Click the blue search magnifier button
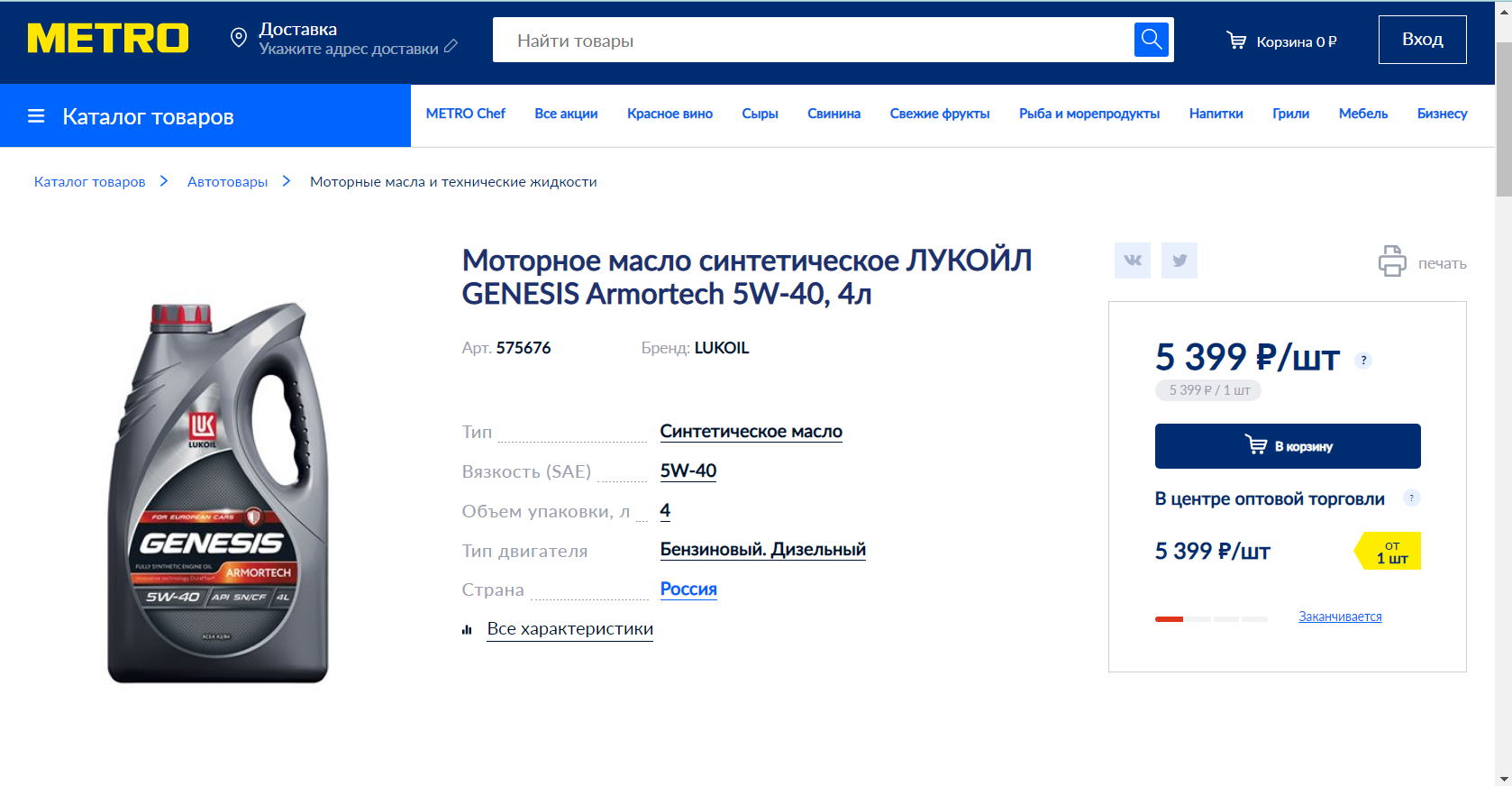The width and height of the screenshot is (1512, 786). [x=1151, y=39]
